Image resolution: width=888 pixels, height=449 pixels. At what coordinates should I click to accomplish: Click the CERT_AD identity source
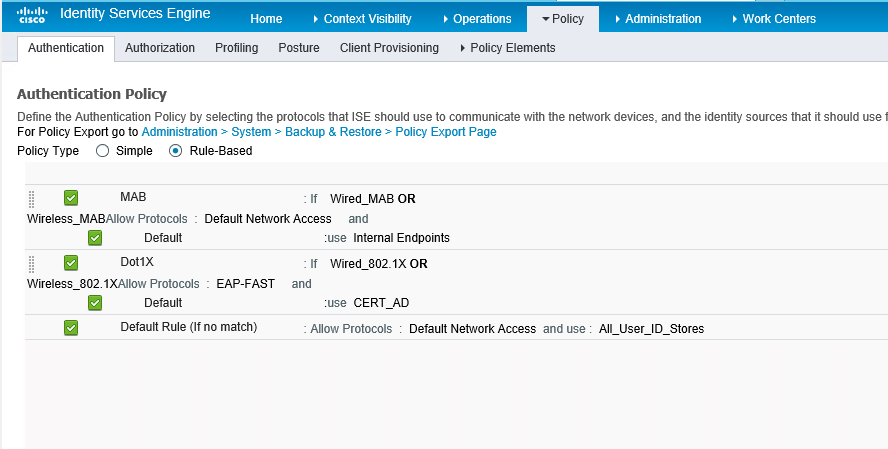(x=381, y=303)
